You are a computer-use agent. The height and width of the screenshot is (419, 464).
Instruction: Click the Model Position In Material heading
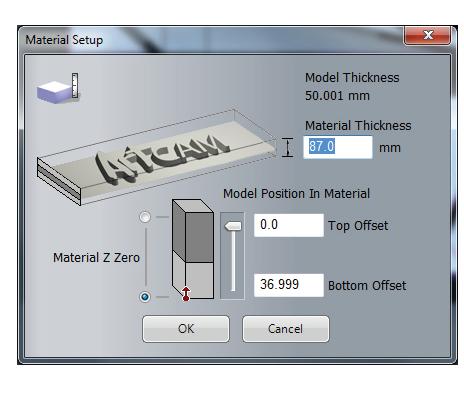pos(297,194)
